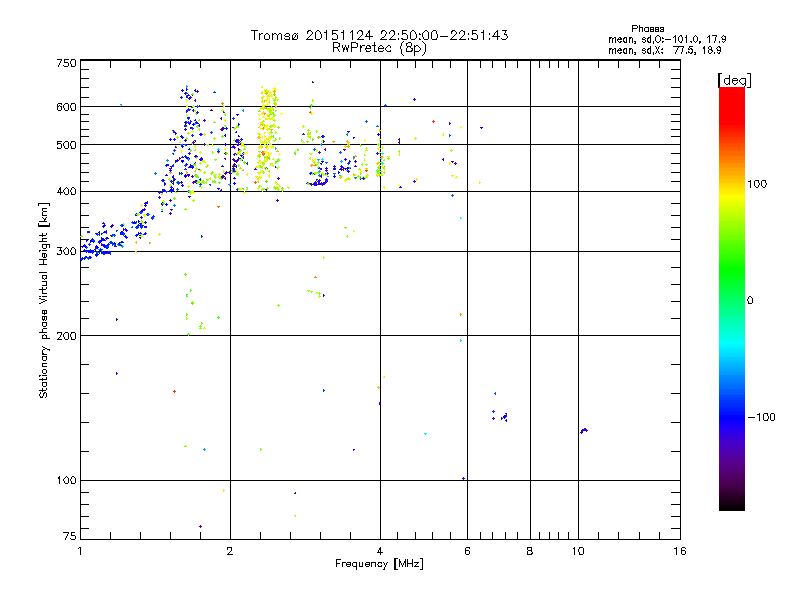Select the 'mean, sd,O:-101.0, 17.9' statistics line

click(x=667, y=39)
